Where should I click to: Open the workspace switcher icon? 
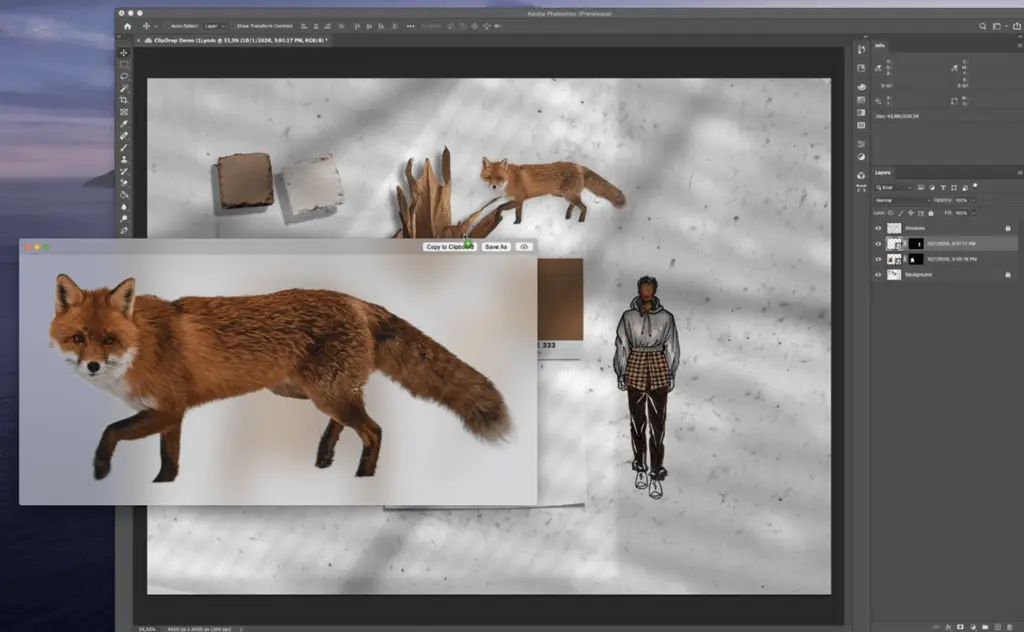click(997, 26)
